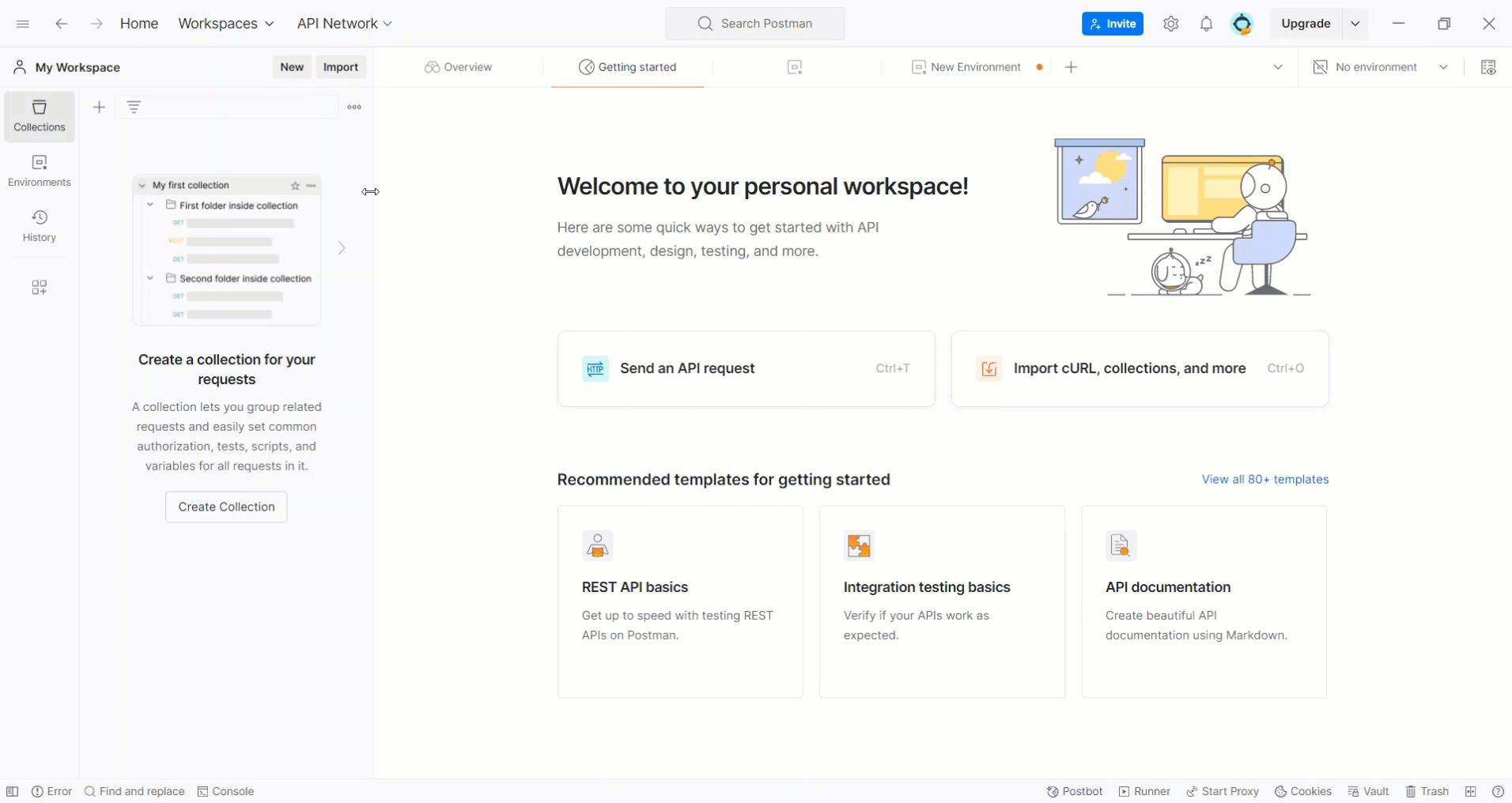Expand the API Network dropdown
Viewport: 1512px width, 803px height.
[x=345, y=24]
